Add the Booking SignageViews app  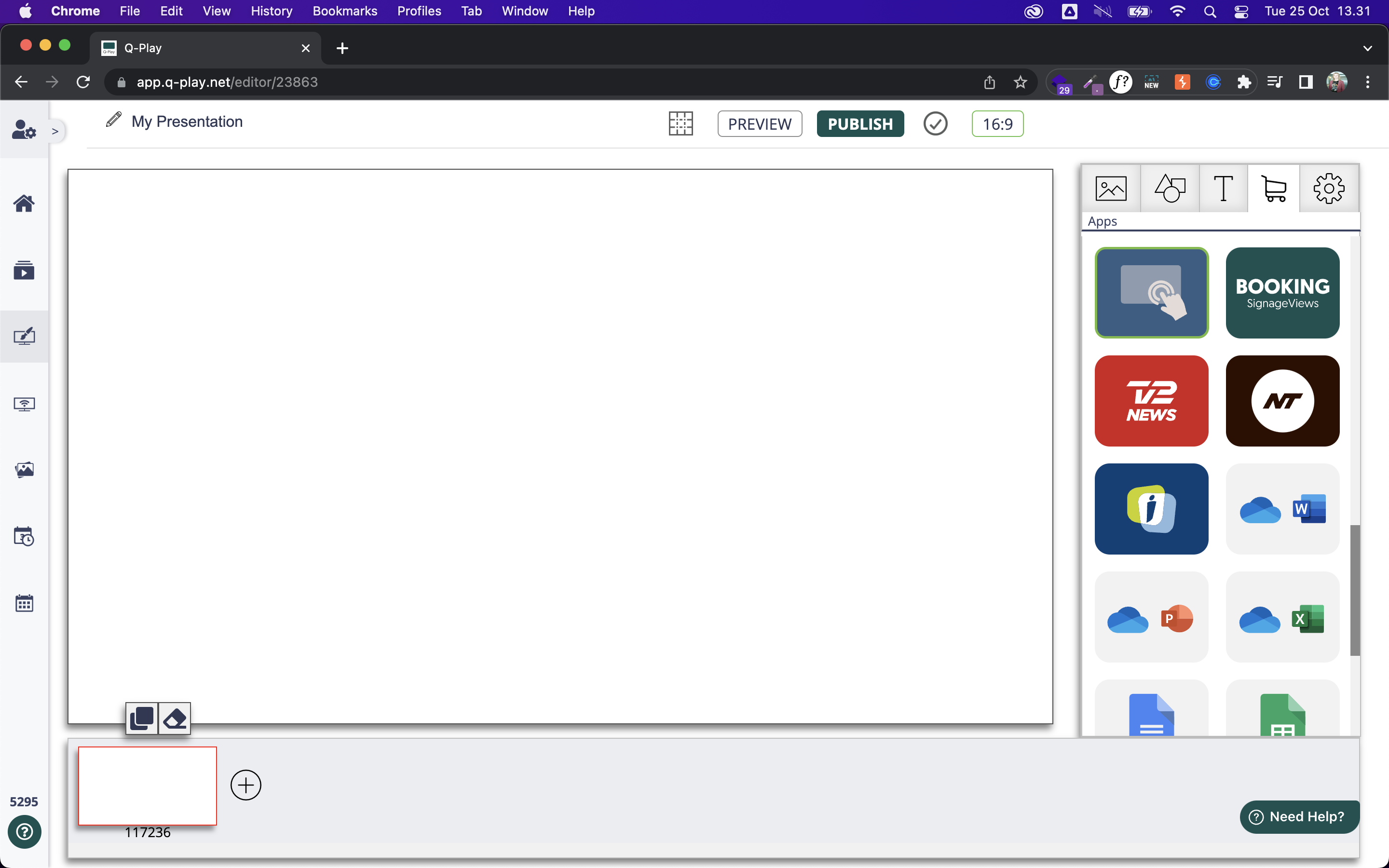pyautogui.click(x=1282, y=293)
